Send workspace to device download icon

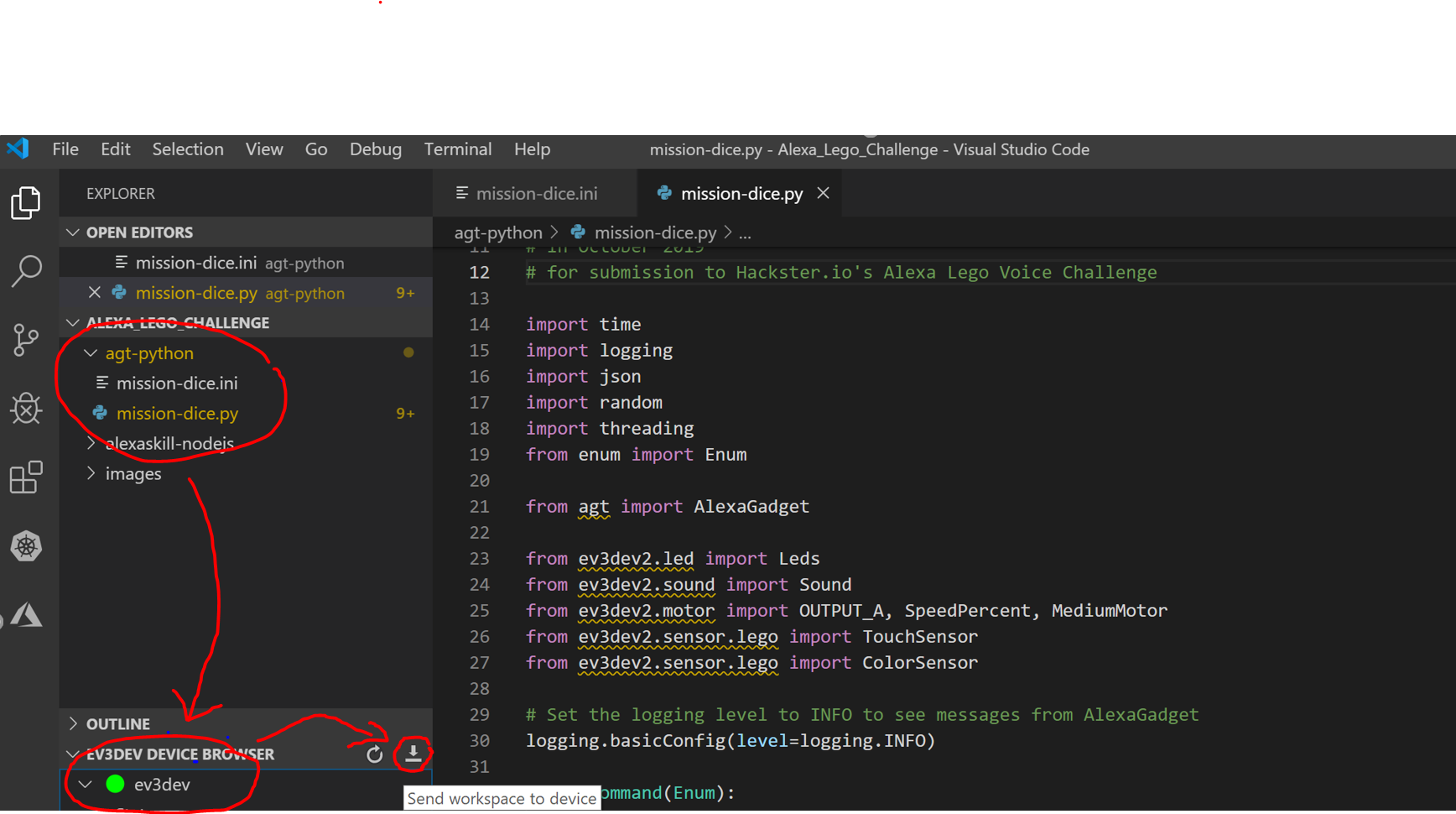click(413, 754)
